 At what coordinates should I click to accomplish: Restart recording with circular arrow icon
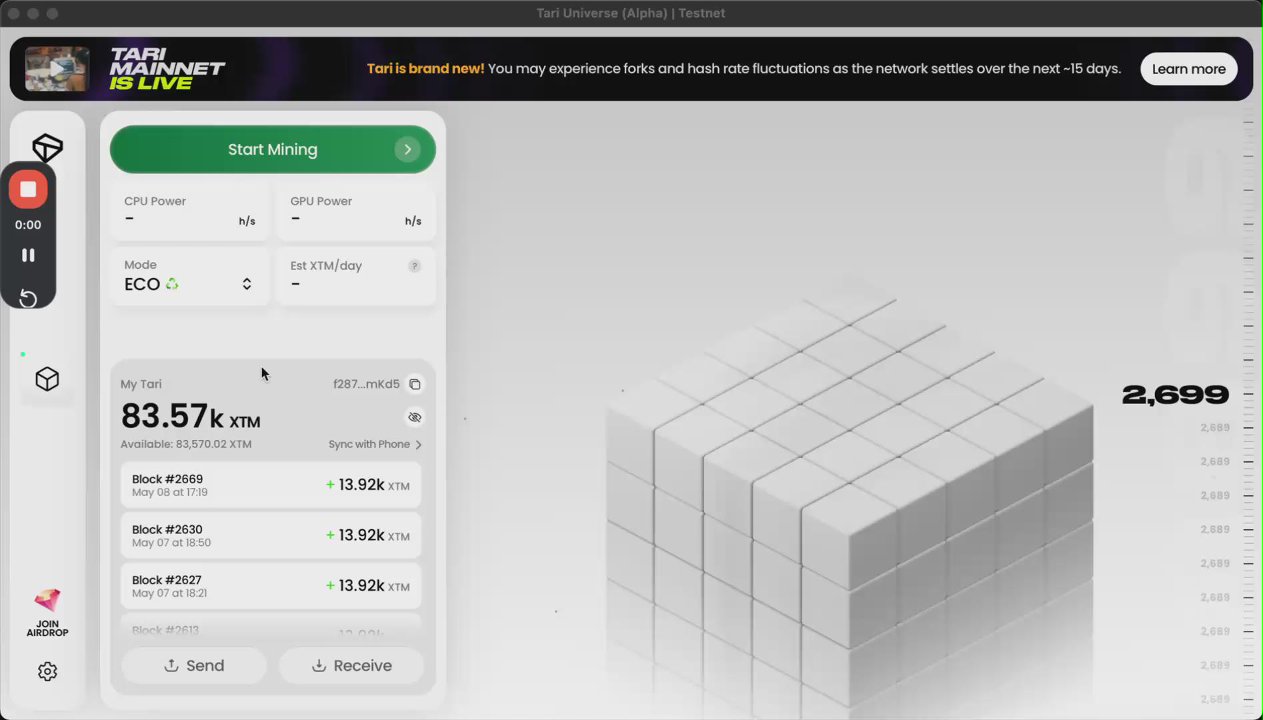[x=28, y=298]
